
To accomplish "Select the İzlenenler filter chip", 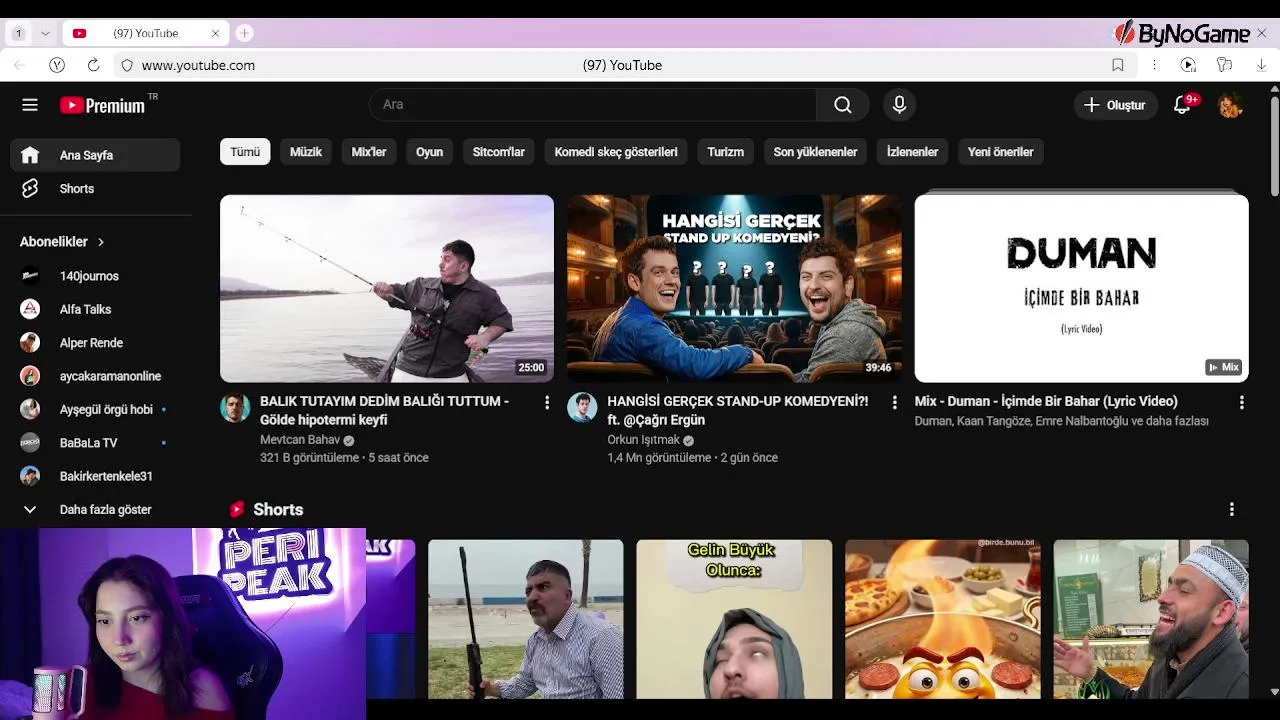I will 912,152.
